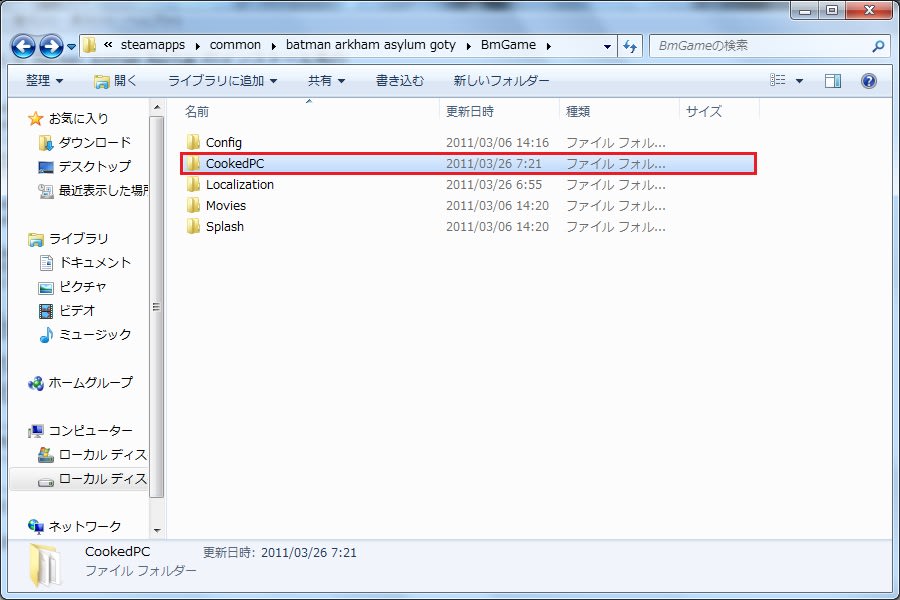
Task: Create a folder with 新しいフォルダー
Action: click(x=501, y=81)
